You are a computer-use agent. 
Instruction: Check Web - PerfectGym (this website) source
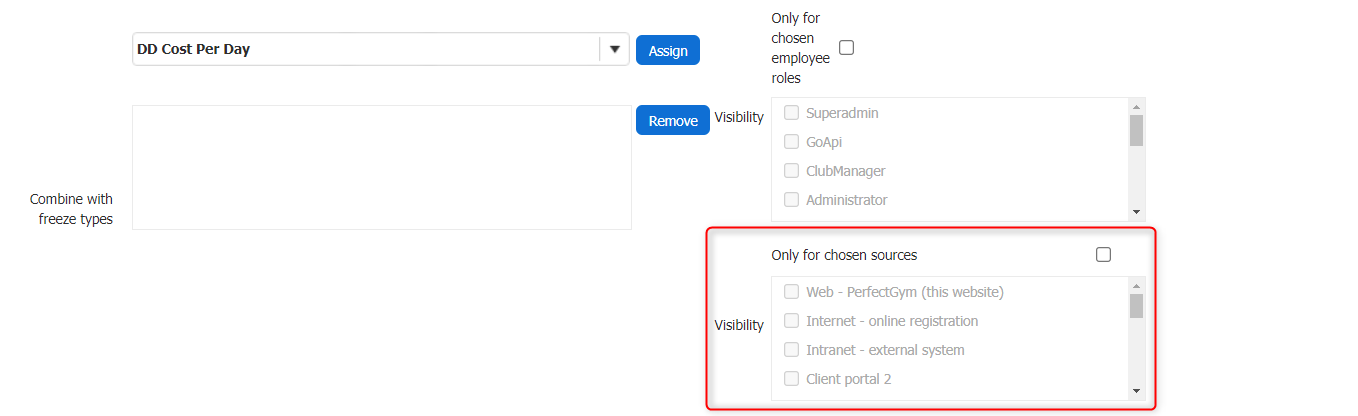(791, 292)
